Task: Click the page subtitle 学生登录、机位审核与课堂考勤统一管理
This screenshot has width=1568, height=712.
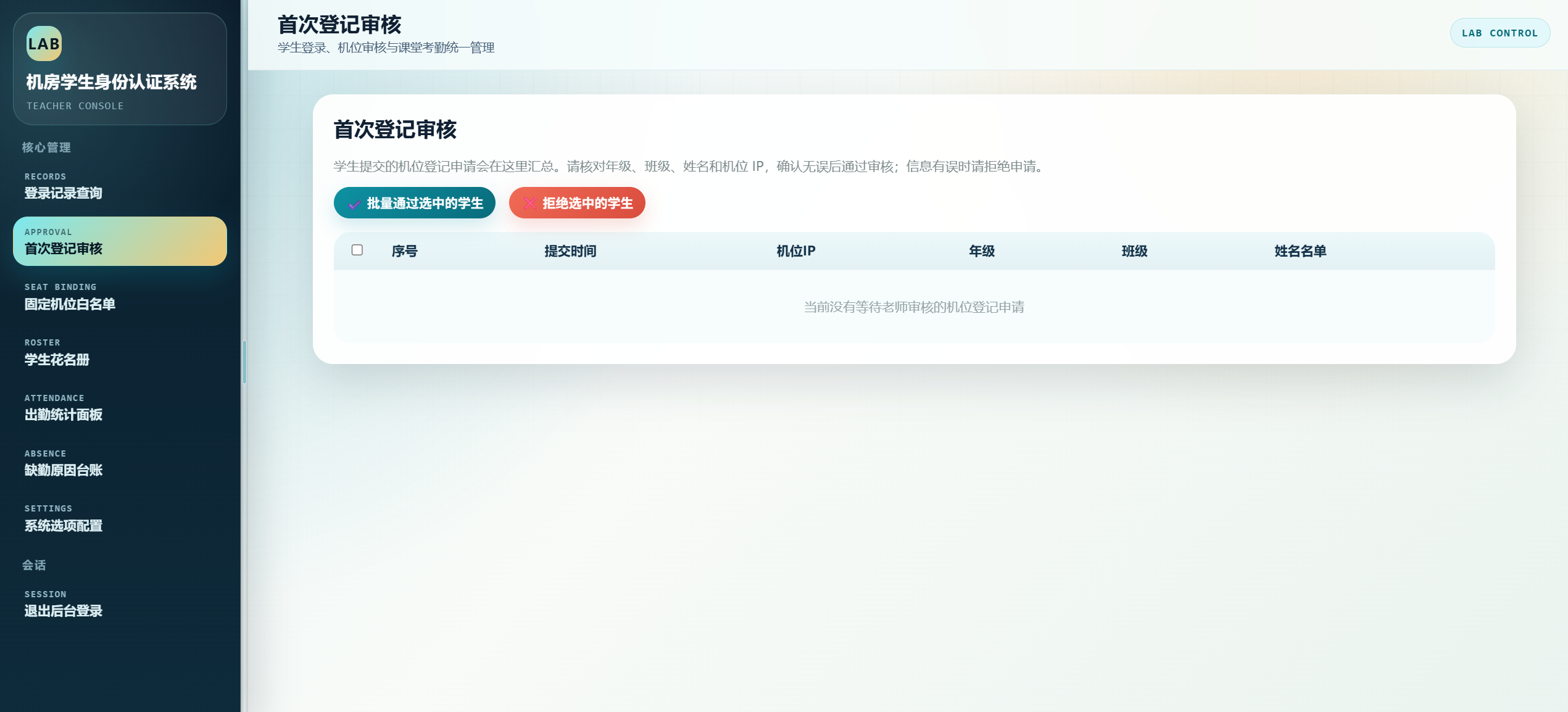Action: pos(386,48)
